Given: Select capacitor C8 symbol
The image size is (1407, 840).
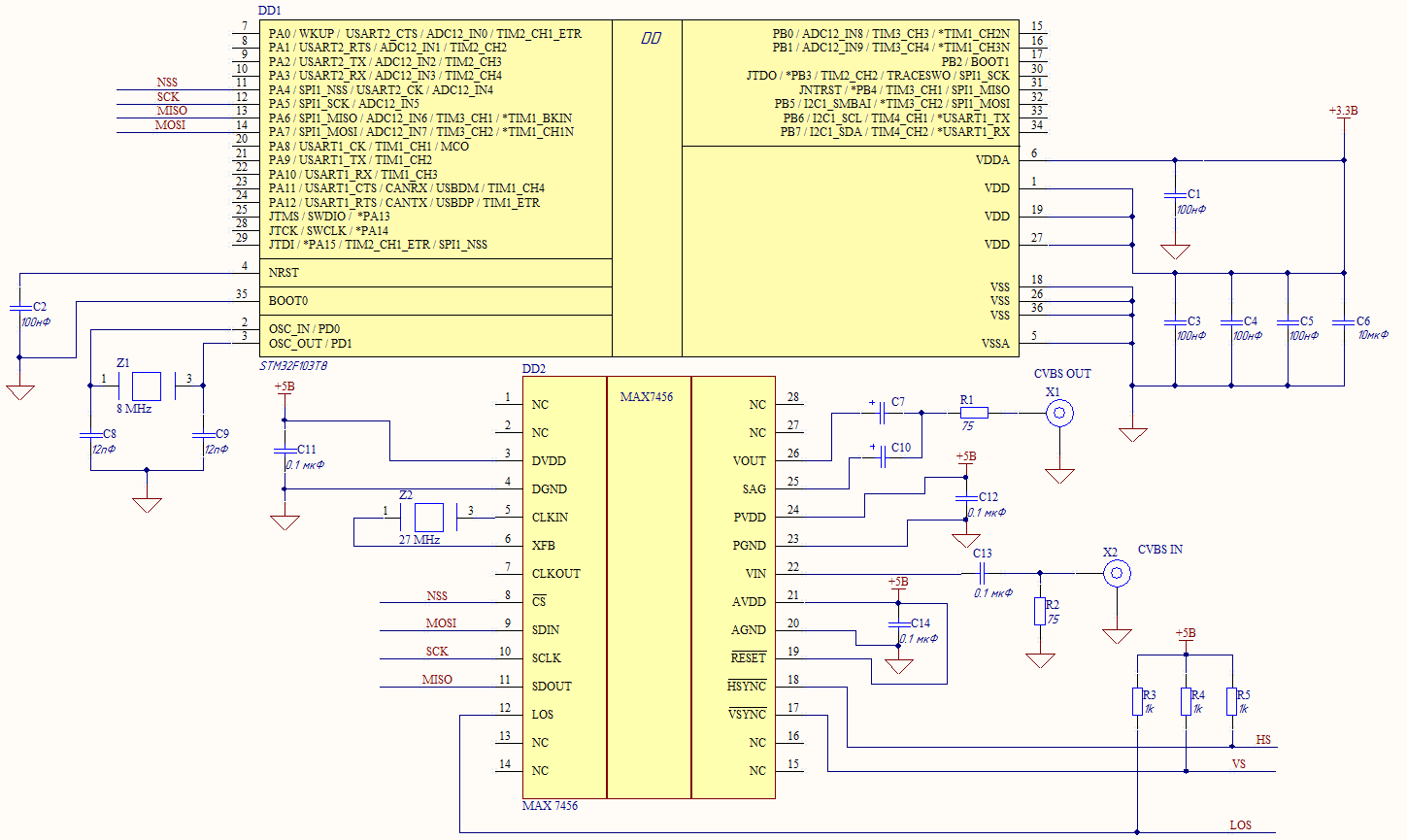Looking at the screenshot, I should pos(90,434).
